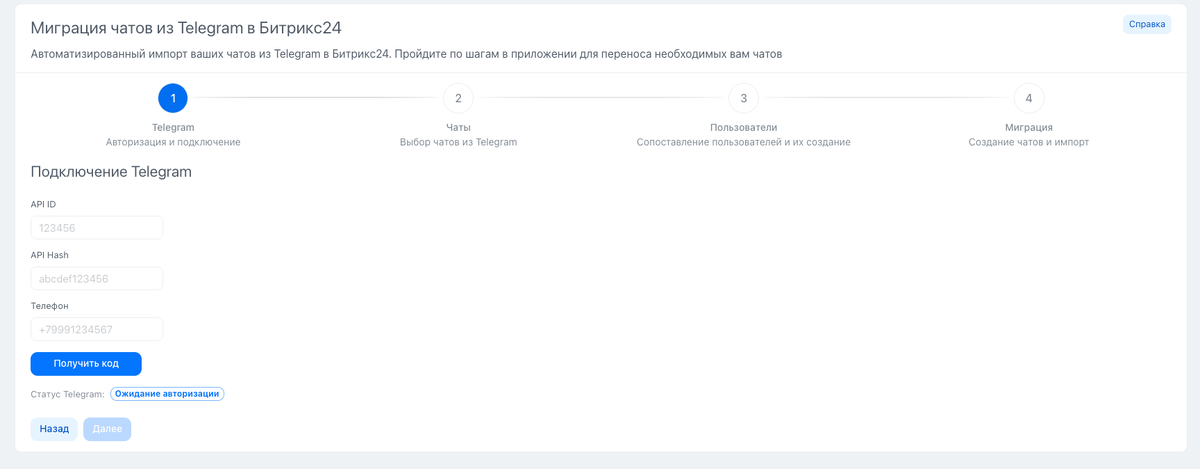
Task: Click the 'API Hash' field label
Action: click(x=49, y=255)
